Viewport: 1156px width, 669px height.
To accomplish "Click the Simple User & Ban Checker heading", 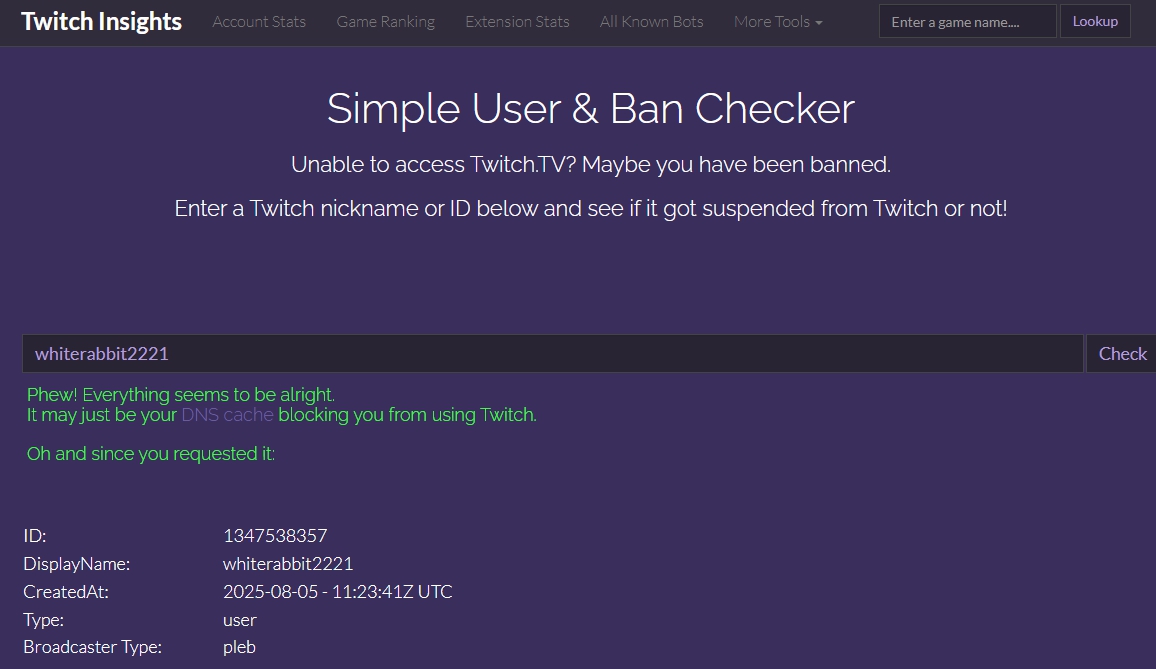I will 590,108.
